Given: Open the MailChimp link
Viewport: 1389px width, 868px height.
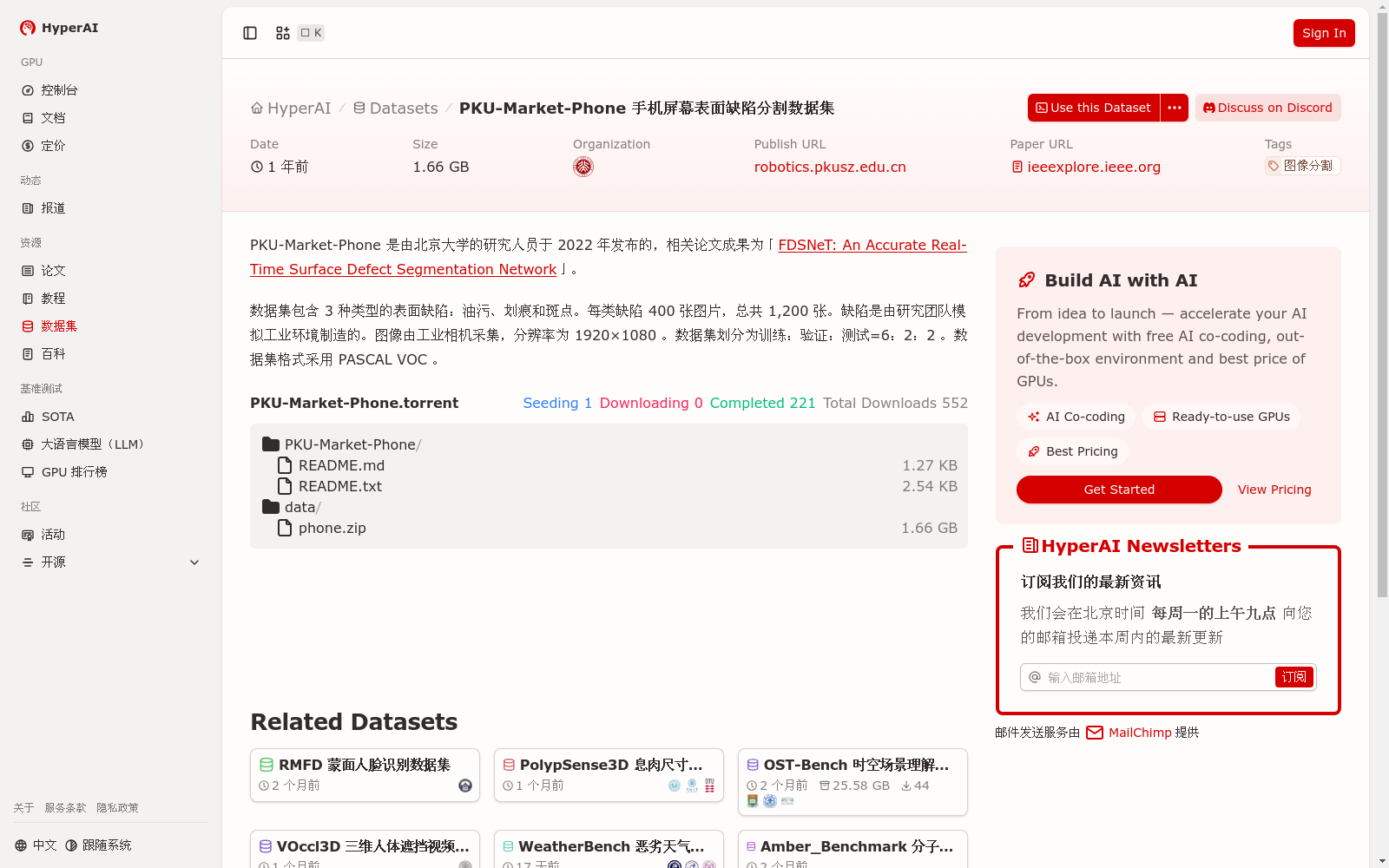Looking at the screenshot, I should [1129, 733].
